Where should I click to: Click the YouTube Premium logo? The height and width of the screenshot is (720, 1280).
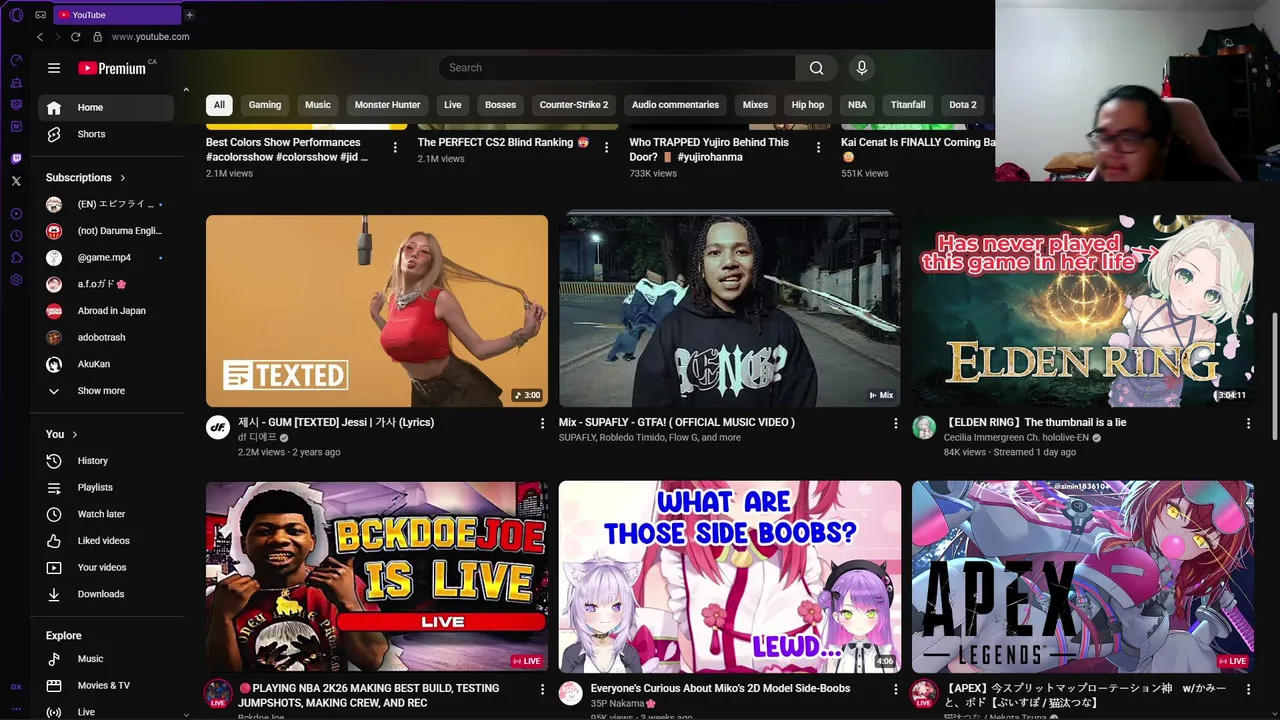[x=112, y=68]
